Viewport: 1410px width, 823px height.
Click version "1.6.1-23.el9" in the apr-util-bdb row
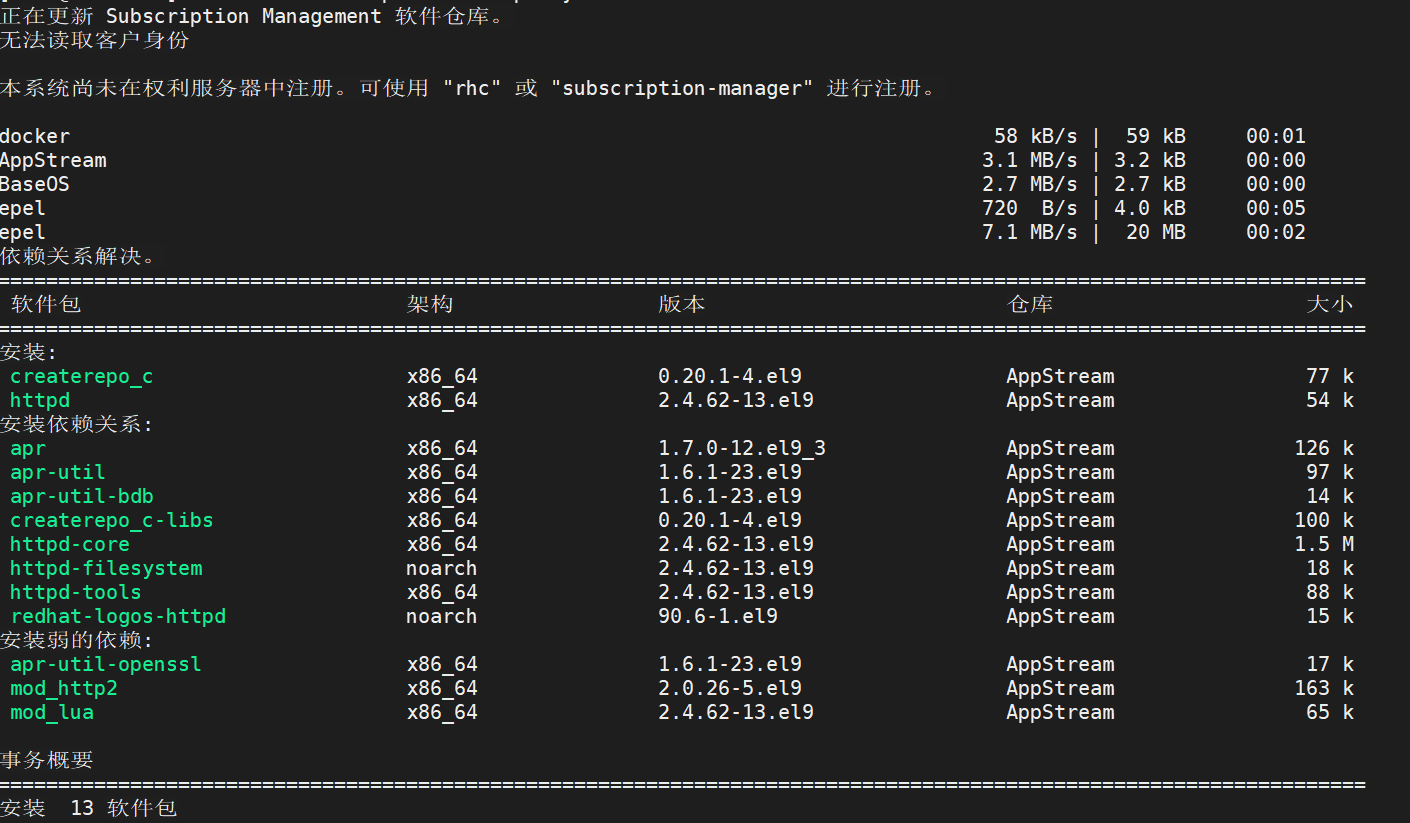730,497
